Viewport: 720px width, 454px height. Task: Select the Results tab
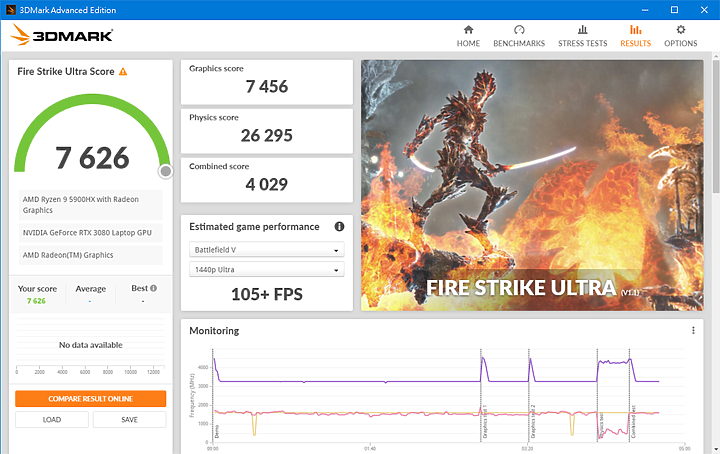pos(636,36)
